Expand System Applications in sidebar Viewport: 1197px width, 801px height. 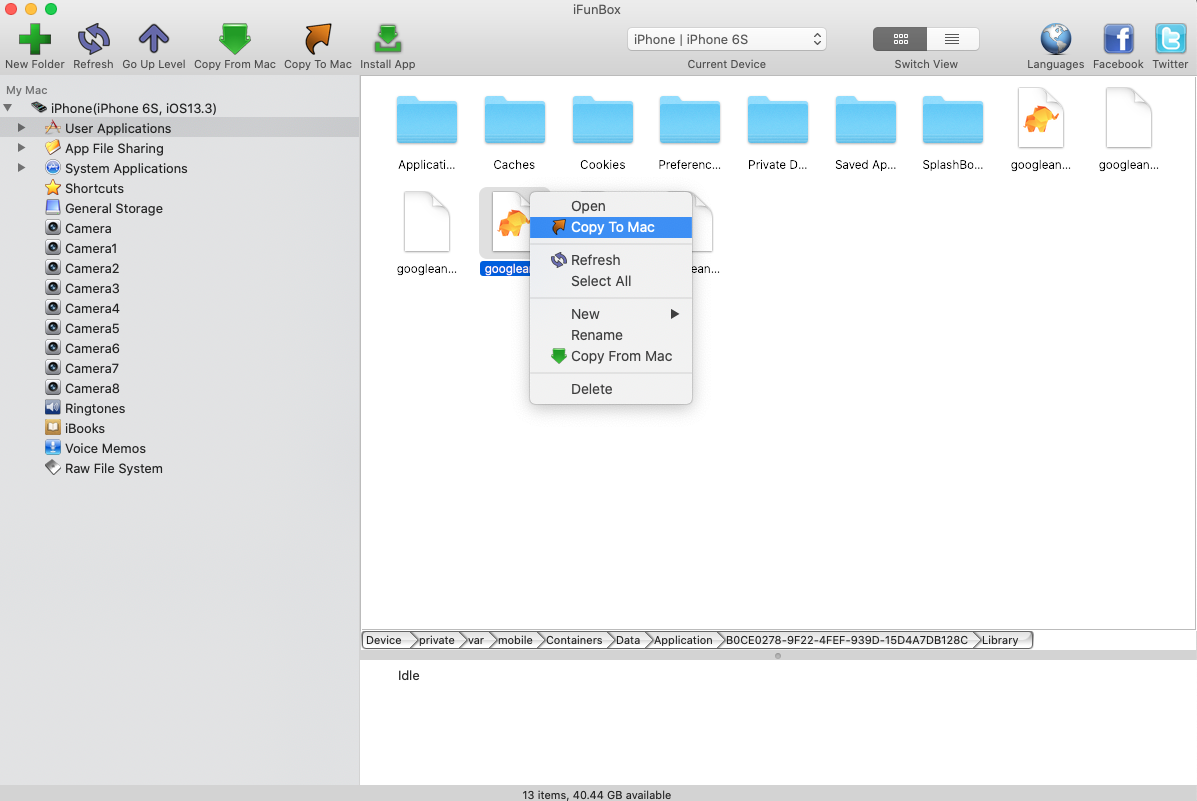tap(21, 167)
